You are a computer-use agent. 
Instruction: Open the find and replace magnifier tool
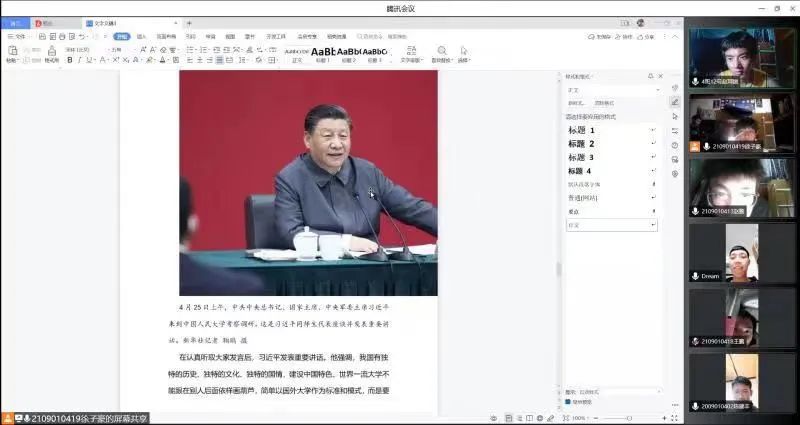pyautogui.click(x=440, y=52)
